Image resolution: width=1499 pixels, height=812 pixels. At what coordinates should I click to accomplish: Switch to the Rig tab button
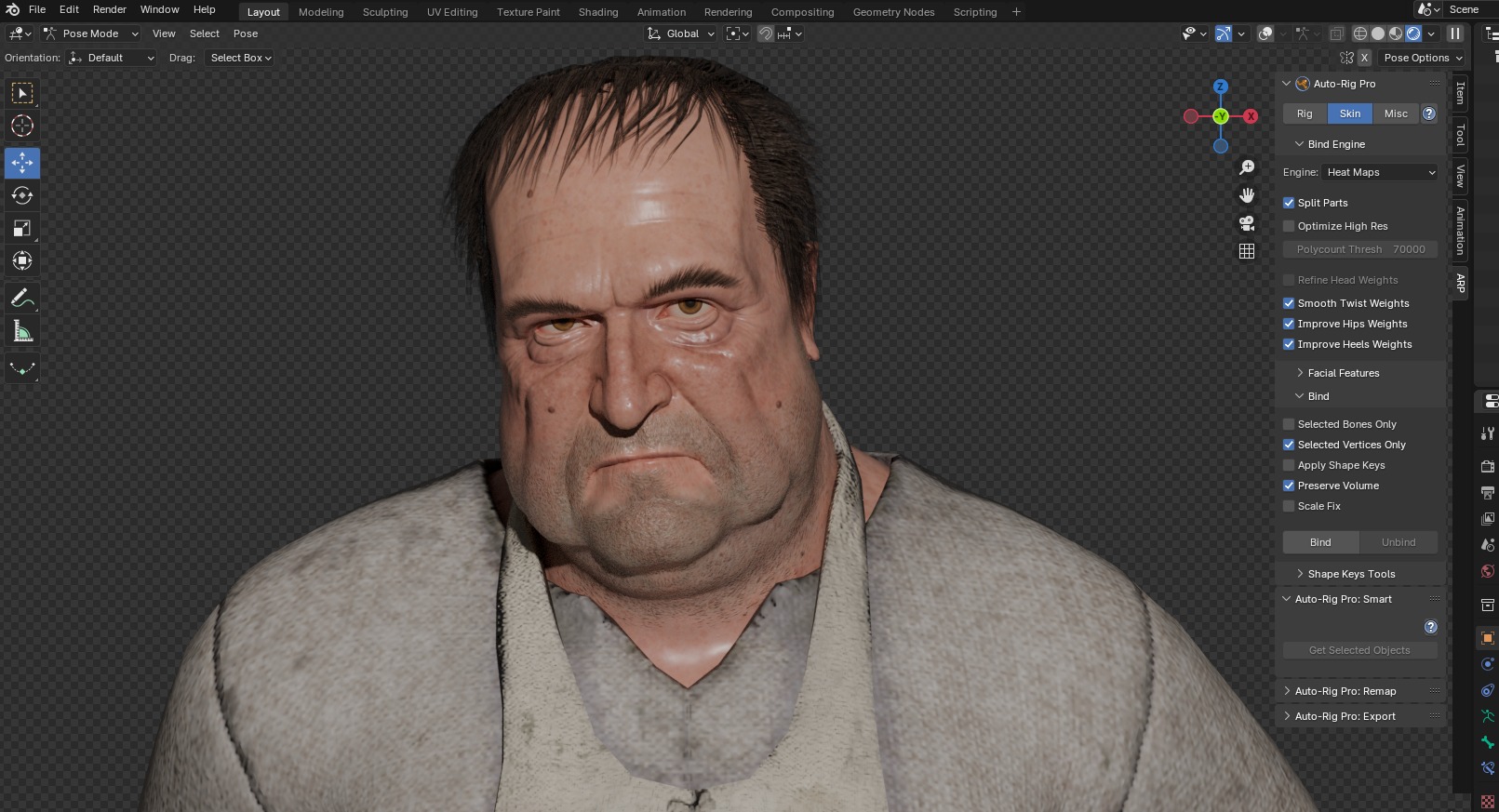click(1305, 113)
